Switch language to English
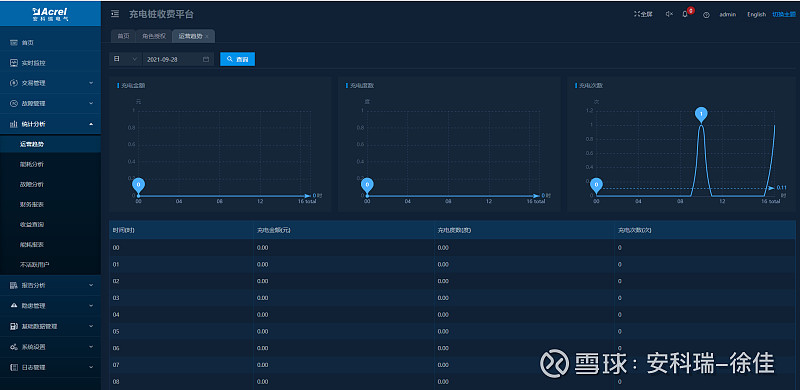Image resolution: width=800 pixels, height=390 pixels. [757, 14]
